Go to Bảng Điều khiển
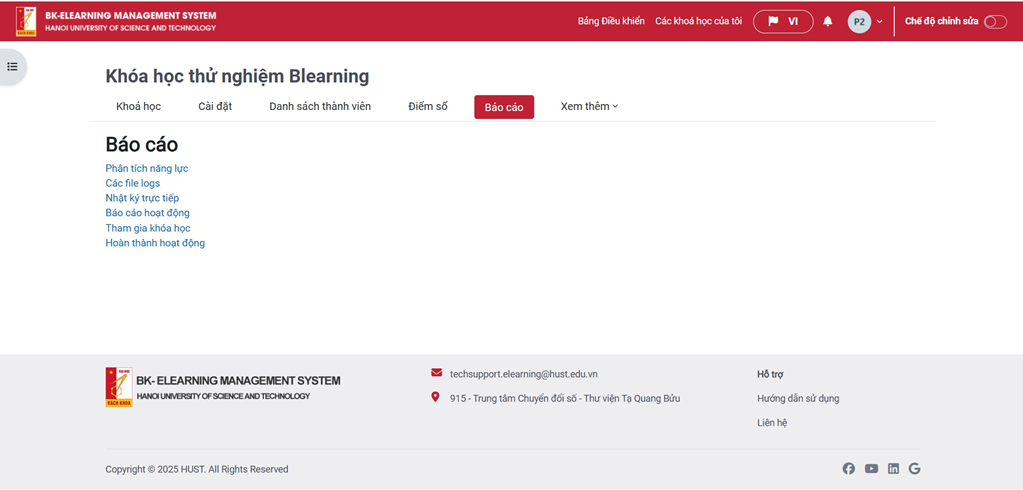Viewport: 1023px width, 490px height. [611, 21]
